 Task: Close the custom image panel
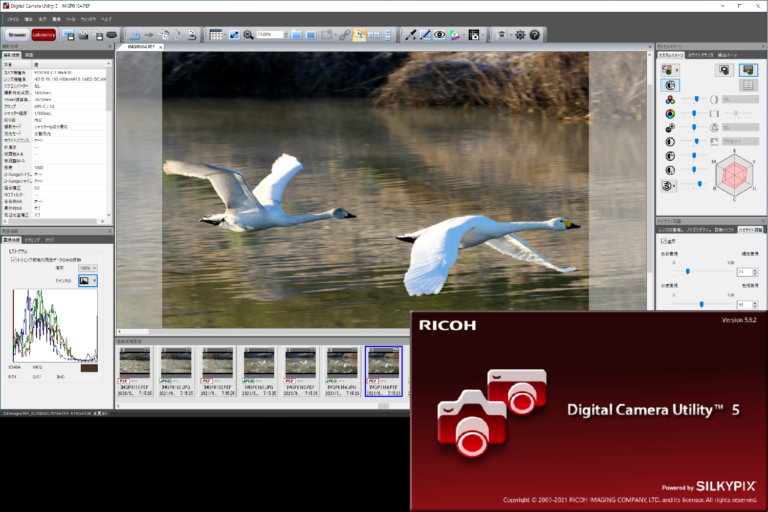[763, 46]
